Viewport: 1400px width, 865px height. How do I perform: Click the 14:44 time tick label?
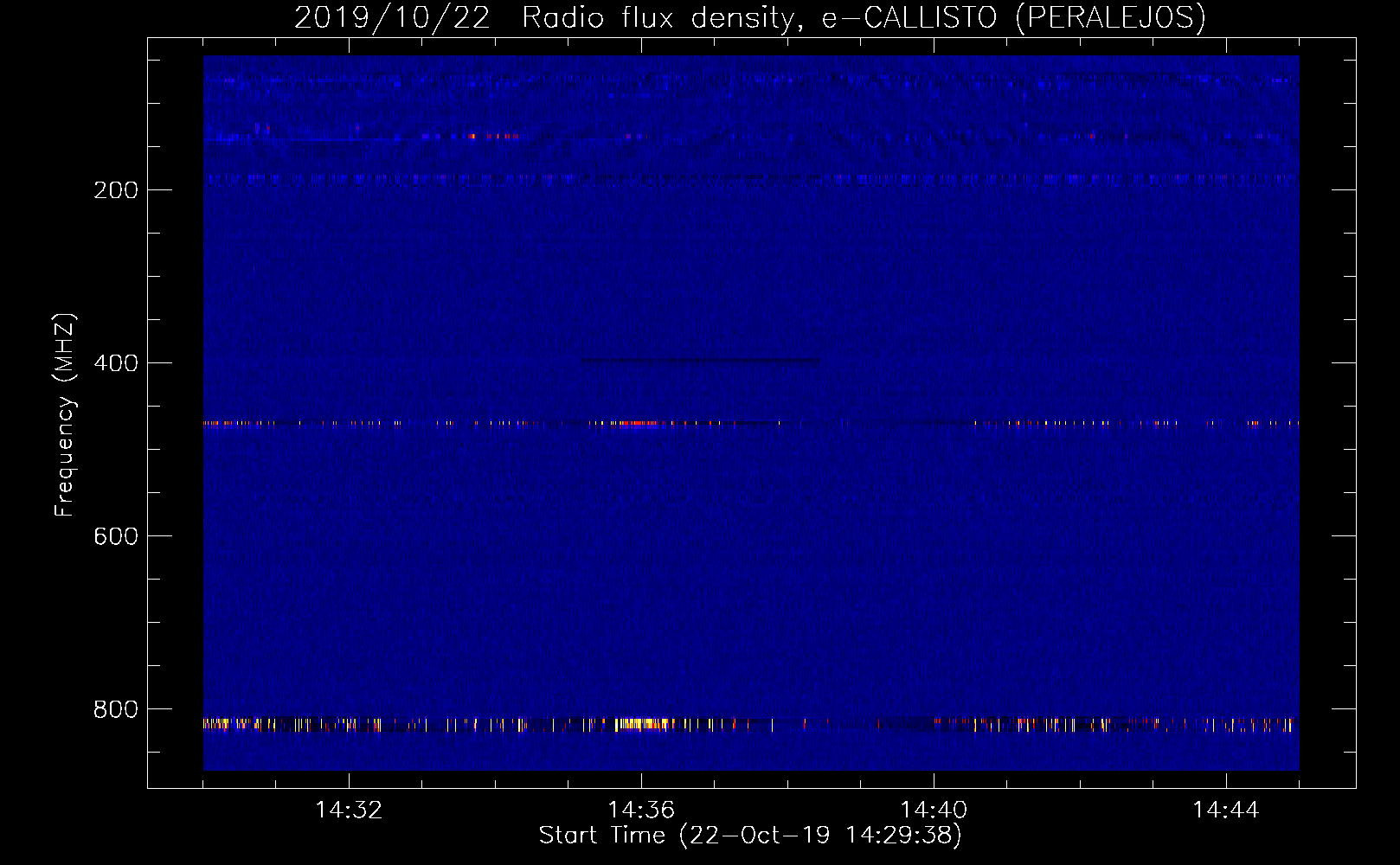pos(1226,811)
